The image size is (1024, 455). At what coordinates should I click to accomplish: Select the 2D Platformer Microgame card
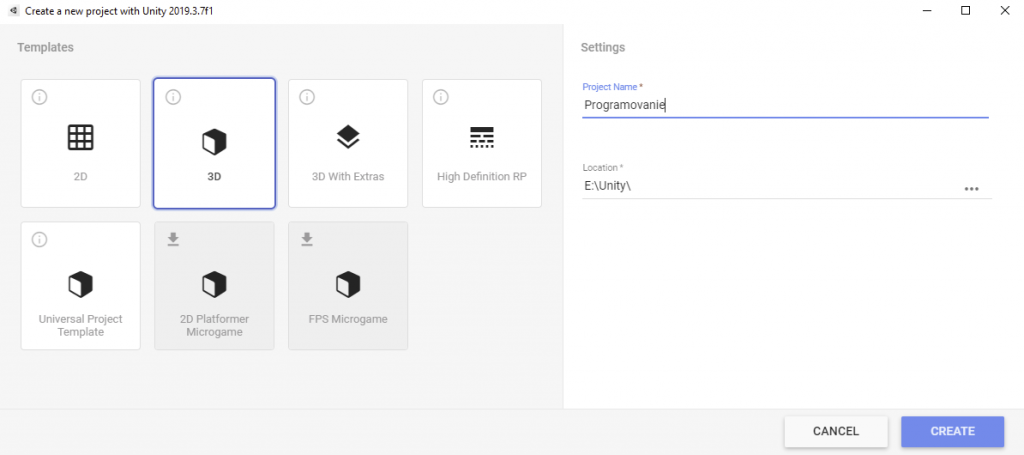coord(214,286)
